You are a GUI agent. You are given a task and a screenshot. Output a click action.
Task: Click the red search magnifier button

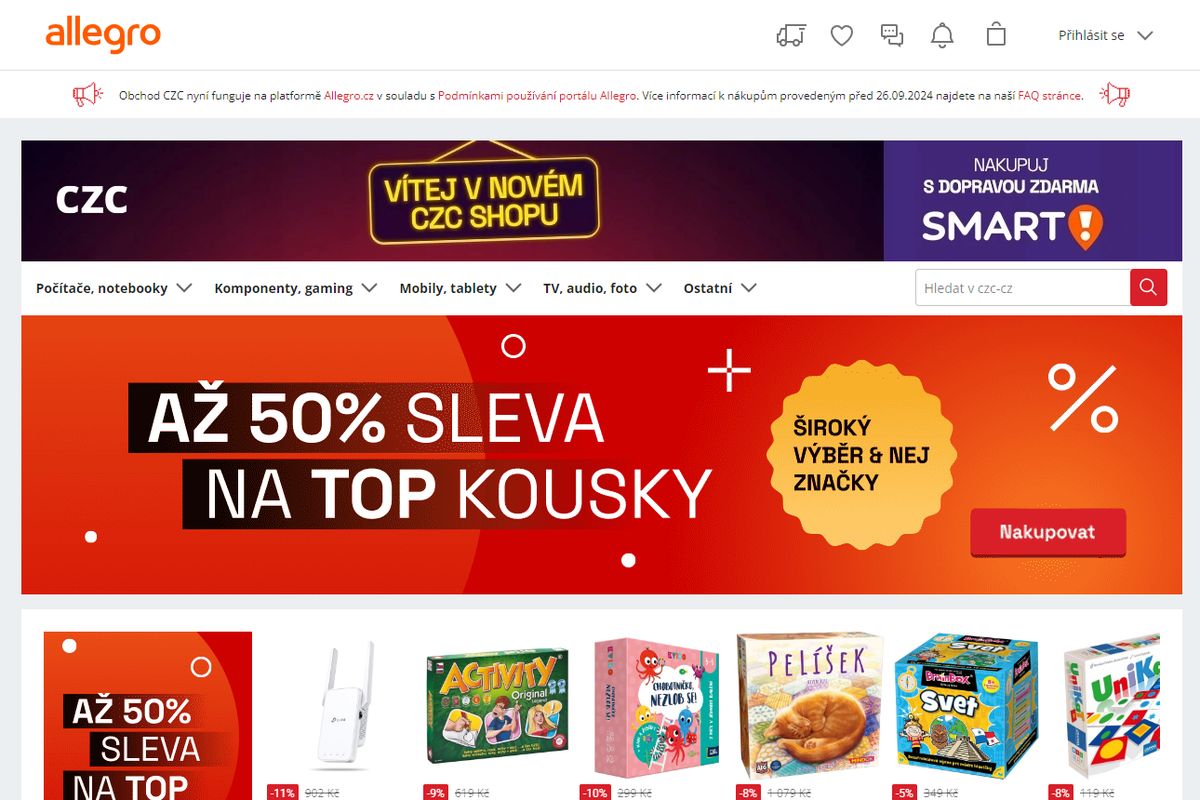pos(1148,287)
